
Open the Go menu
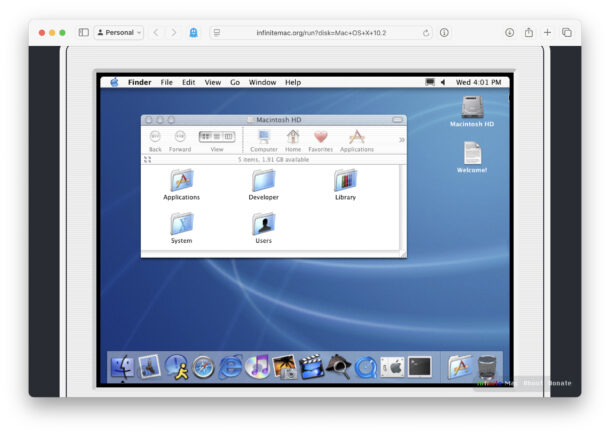click(235, 82)
